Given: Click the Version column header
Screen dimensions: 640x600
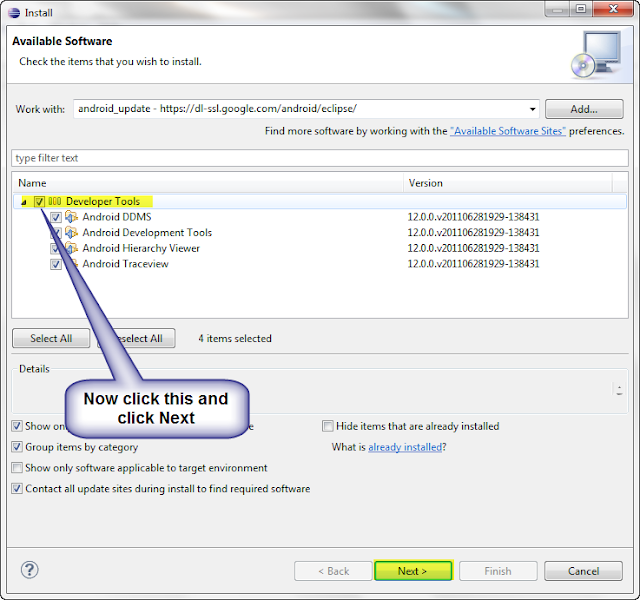Looking at the screenshot, I should 508,183.
